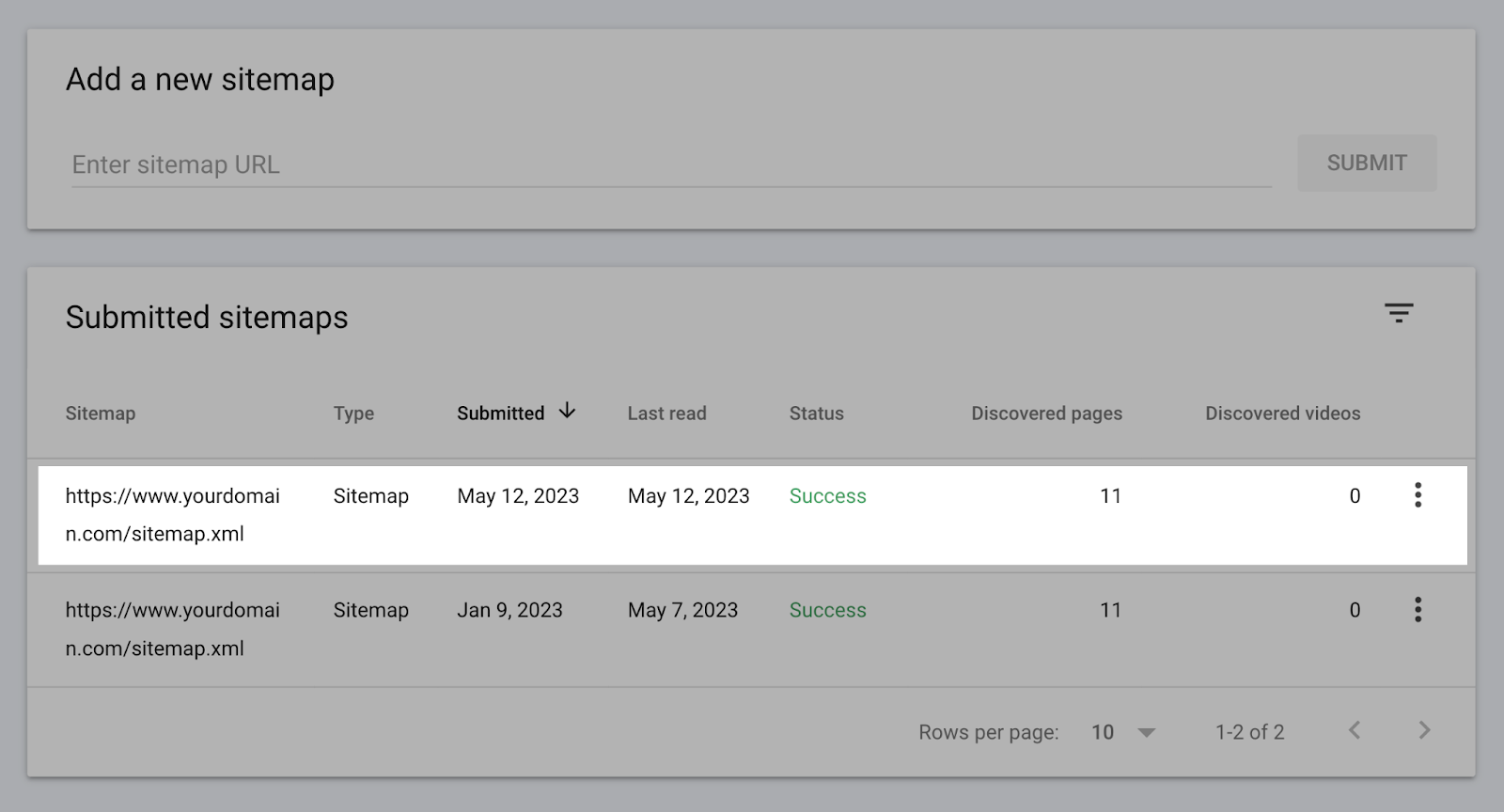
Task: Click Success status of Jan 9 sitemap
Action: (827, 611)
